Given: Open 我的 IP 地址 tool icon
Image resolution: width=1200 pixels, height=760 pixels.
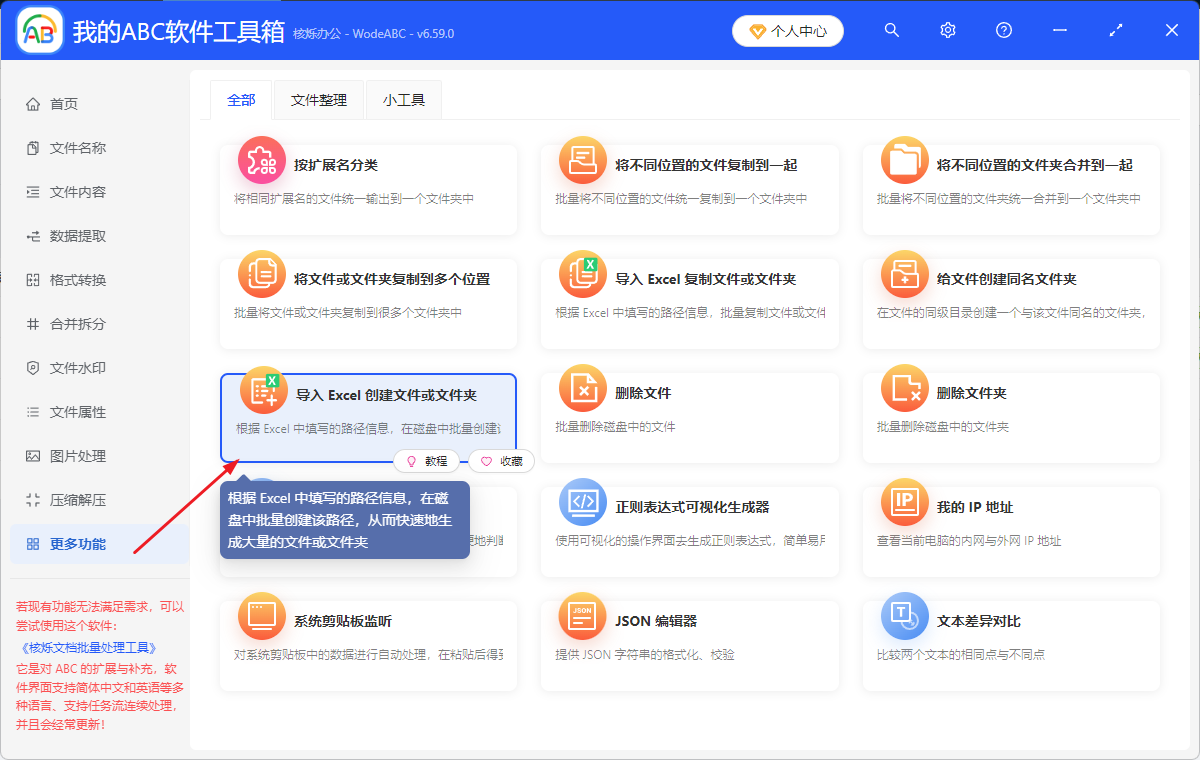Looking at the screenshot, I should [905, 503].
